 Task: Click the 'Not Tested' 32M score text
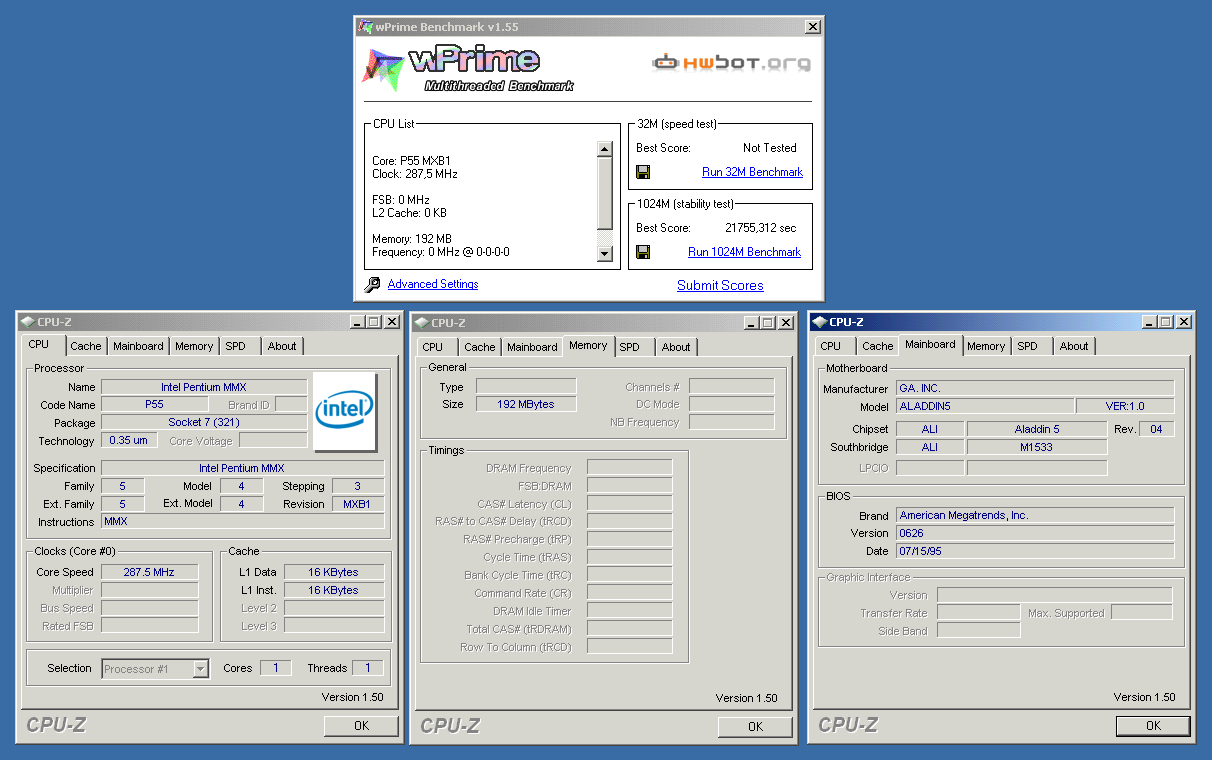coord(770,148)
